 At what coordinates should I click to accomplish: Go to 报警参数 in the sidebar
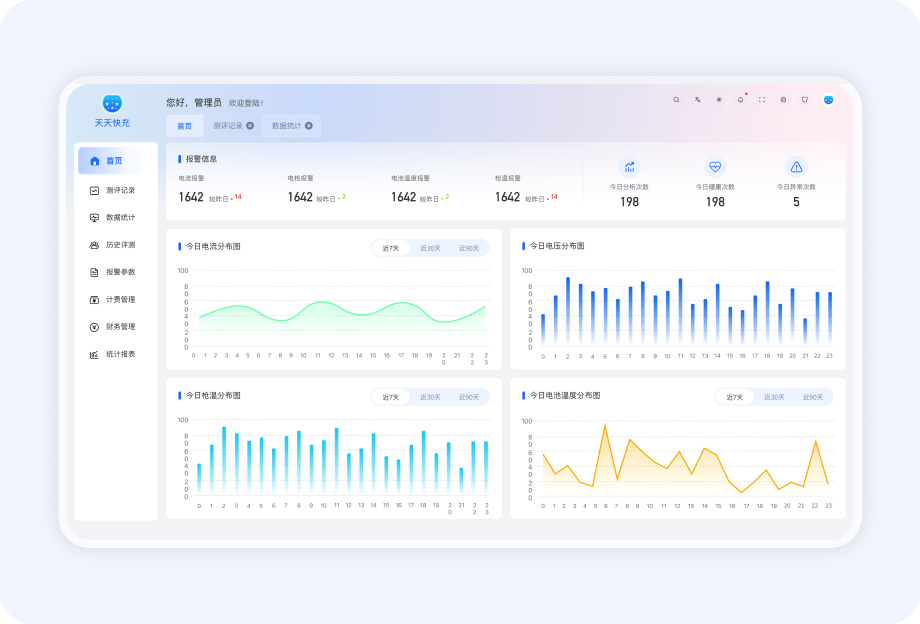120,272
